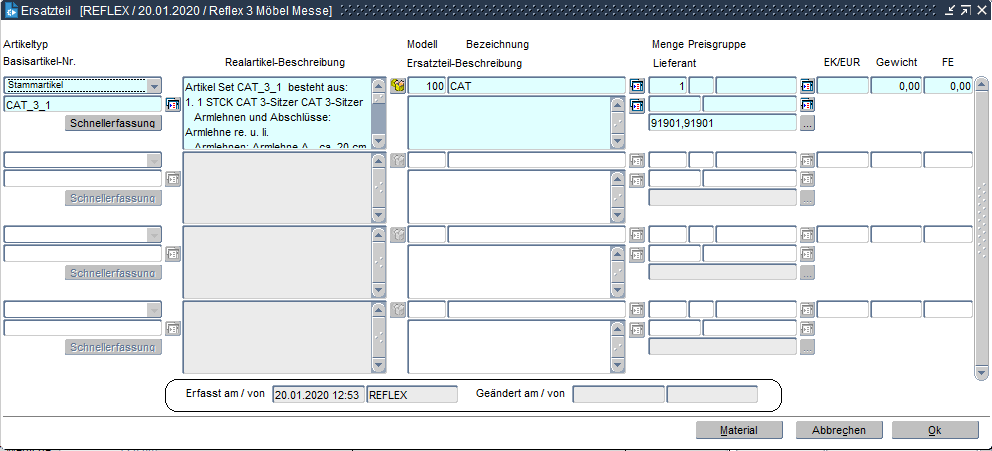Screen dimensions: 992x451
Task: Click the Abbrechen button
Action: [x=831, y=430]
